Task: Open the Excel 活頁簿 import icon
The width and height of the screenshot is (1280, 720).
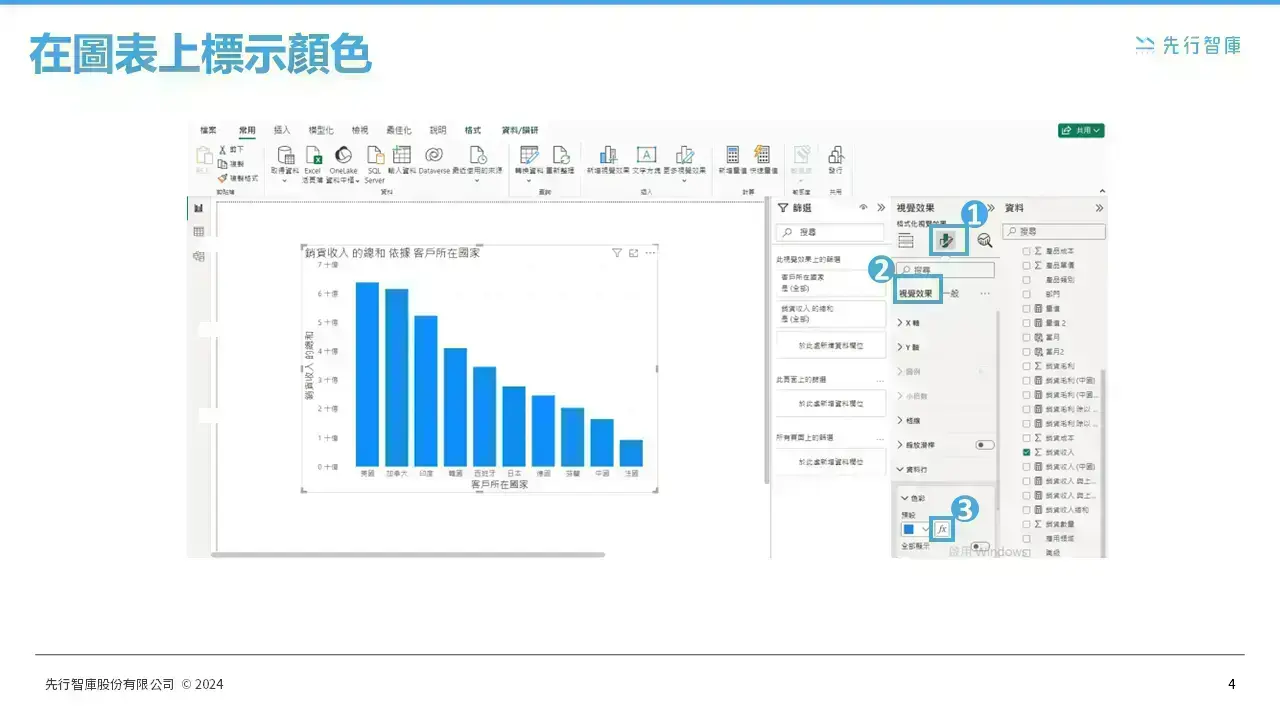Action: [x=313, y=155]
